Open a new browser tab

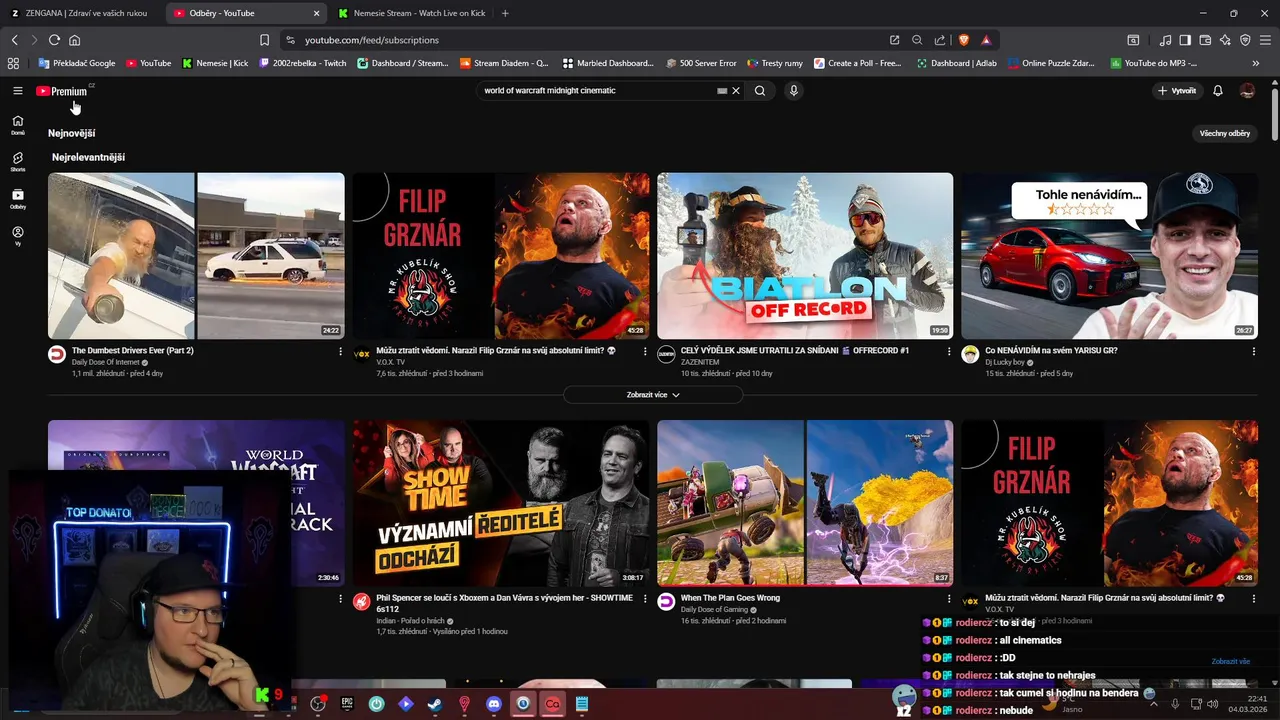tap(505, 13)
